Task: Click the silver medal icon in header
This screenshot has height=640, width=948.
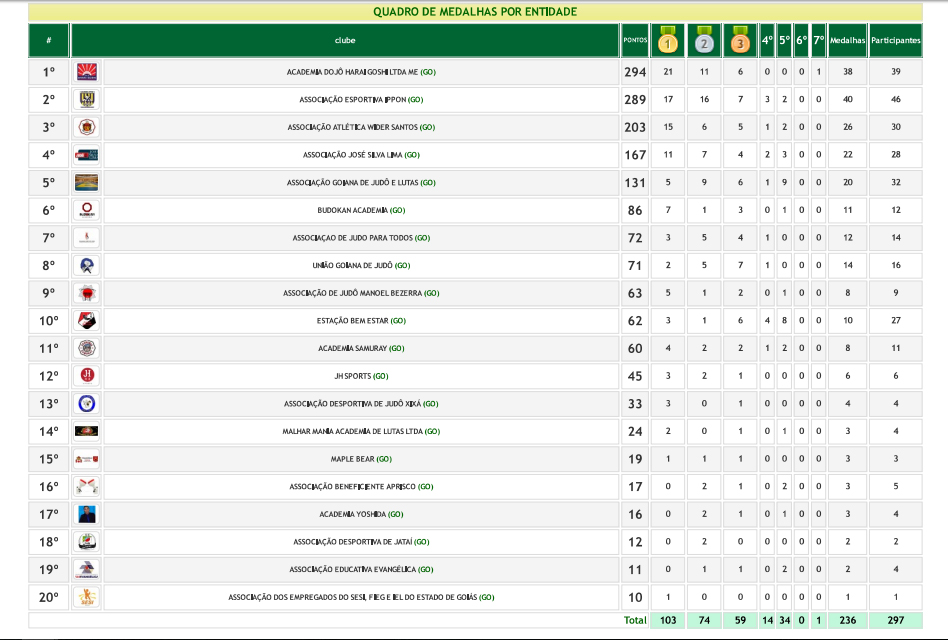Action: click(704, 41)
